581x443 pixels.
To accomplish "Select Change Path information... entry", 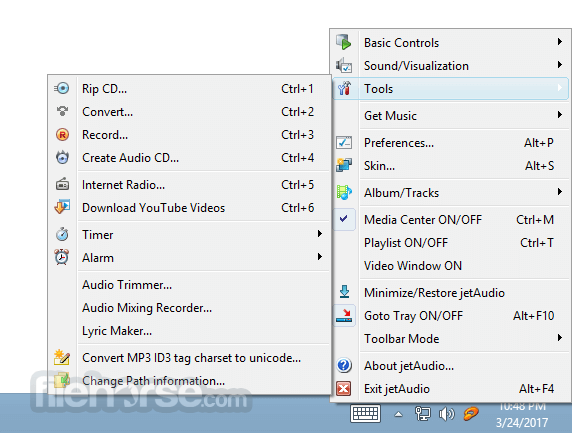I will point(189,381).
